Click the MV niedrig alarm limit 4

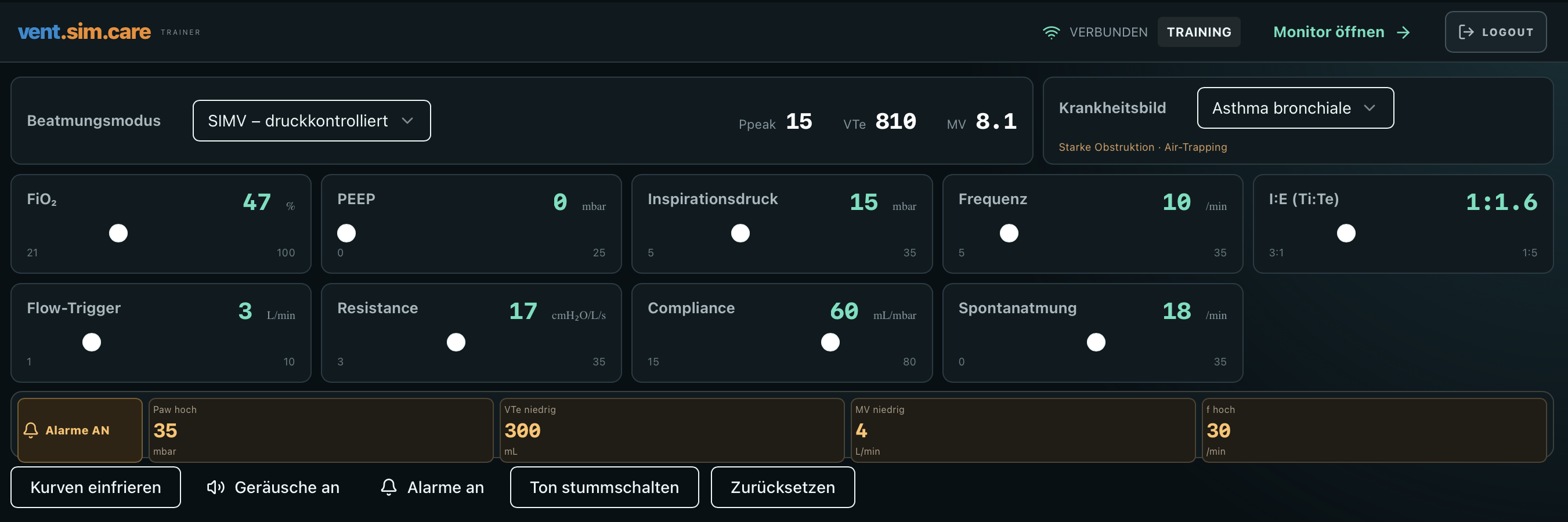pyautogui.click(x=1023, y=430)
